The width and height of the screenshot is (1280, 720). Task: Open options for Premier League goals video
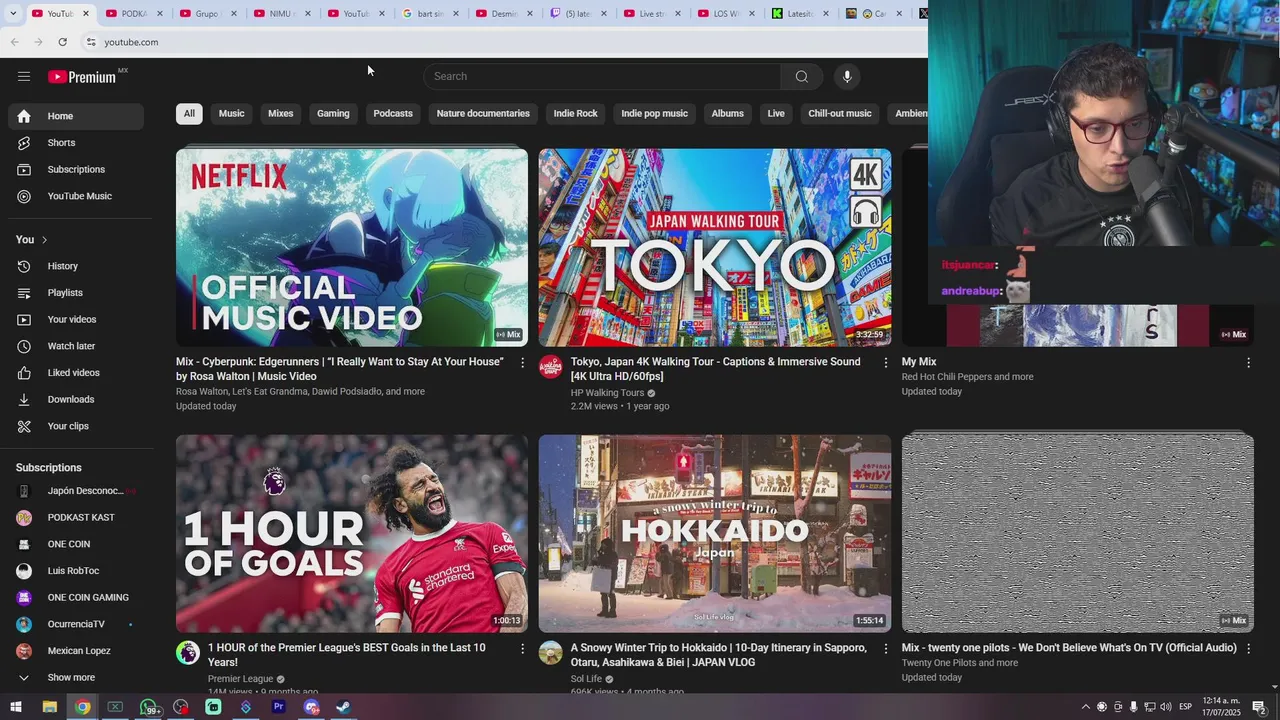pyautogui.click(x=522, y=648)
